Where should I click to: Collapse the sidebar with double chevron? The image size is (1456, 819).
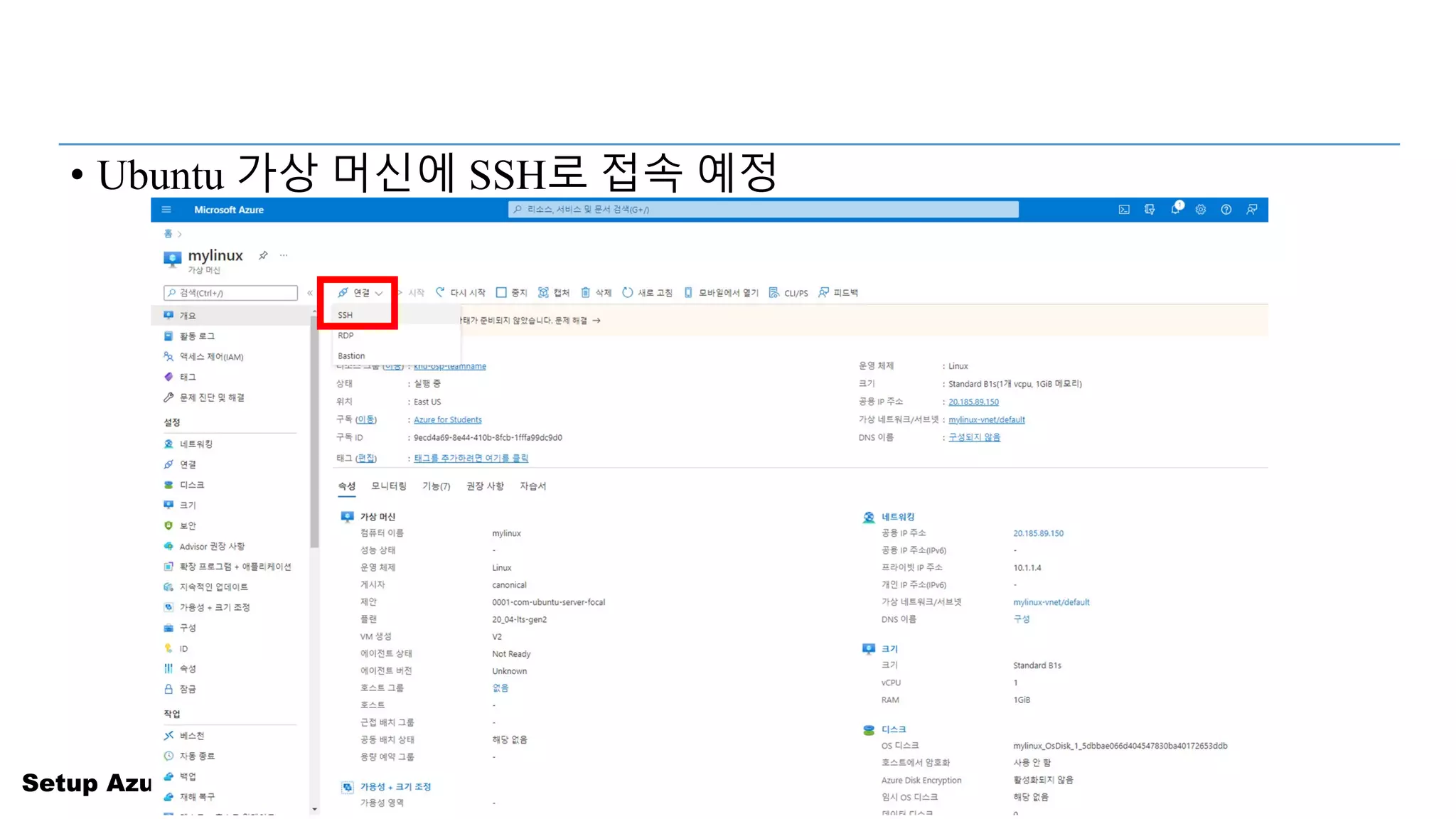pyautogui.click(x=310, y=293)
